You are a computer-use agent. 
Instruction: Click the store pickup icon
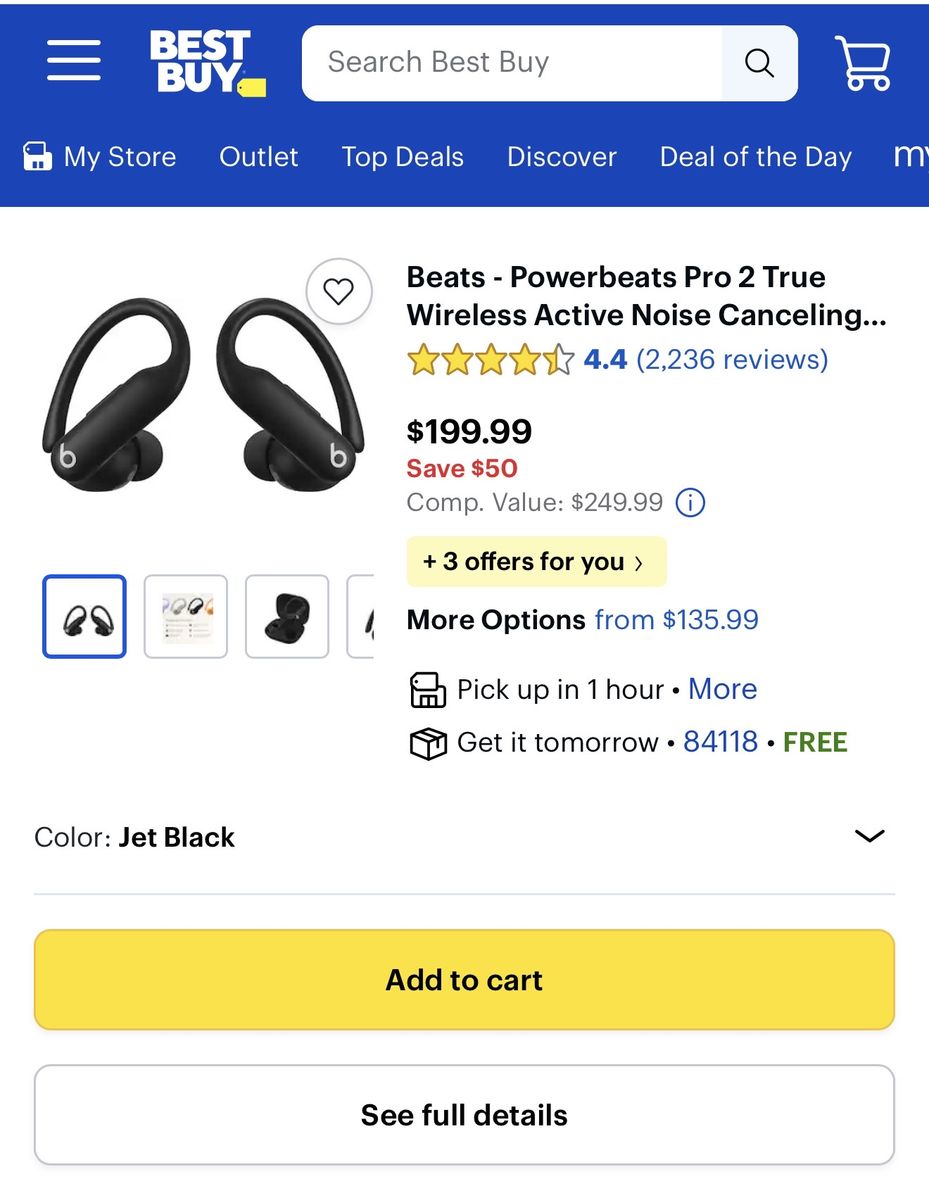tap(428, 690)
